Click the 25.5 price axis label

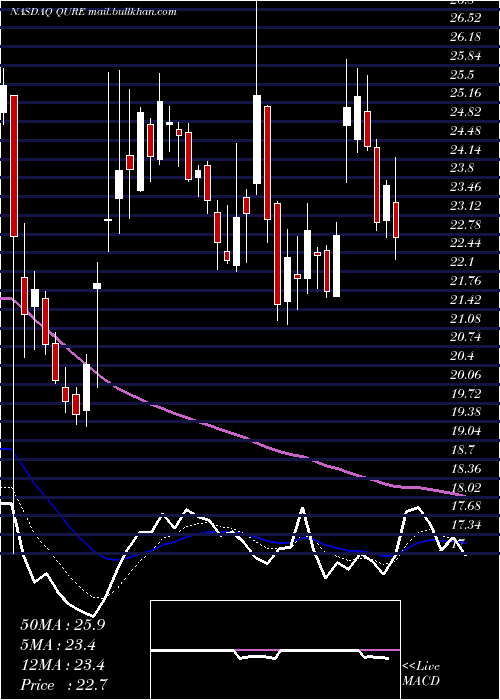(462, 74)
